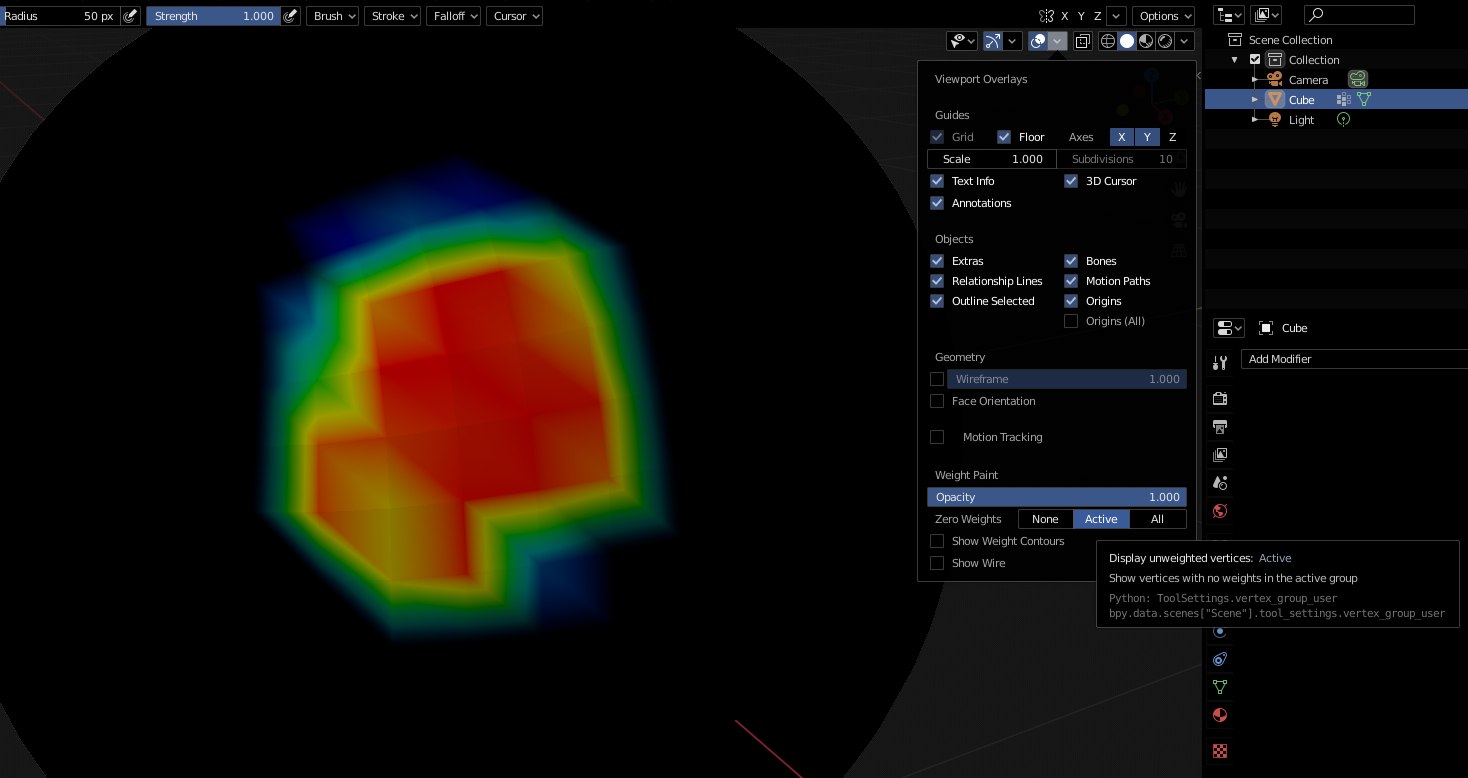Screen dimensions: 1468x778
Task: Open the Texture properties tab
Action: [x=1220, y=751]
